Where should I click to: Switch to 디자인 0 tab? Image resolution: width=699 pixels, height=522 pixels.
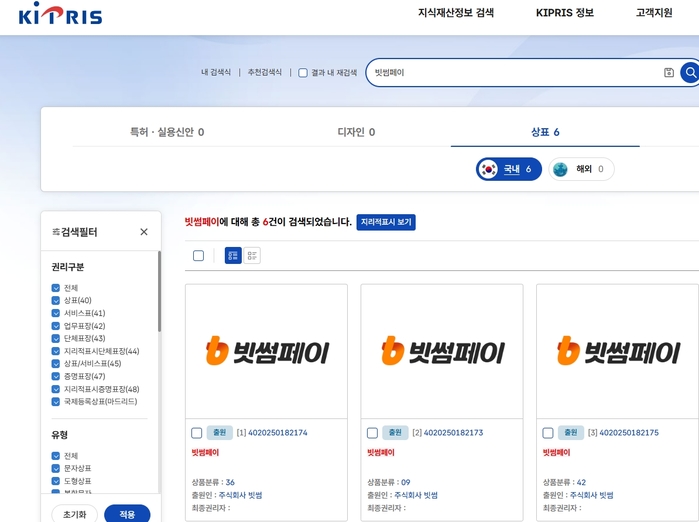[x=356, y=132]
